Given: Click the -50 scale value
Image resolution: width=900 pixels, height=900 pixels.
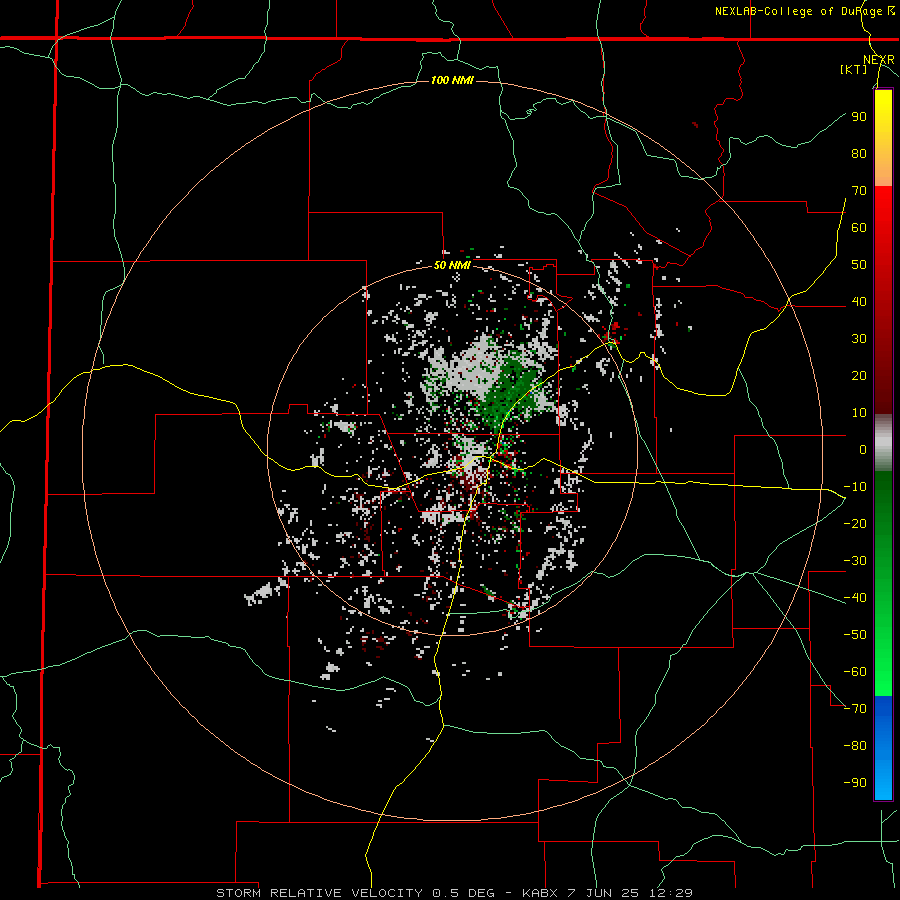Looking at the screenshot, I should [x=855, y=635].
